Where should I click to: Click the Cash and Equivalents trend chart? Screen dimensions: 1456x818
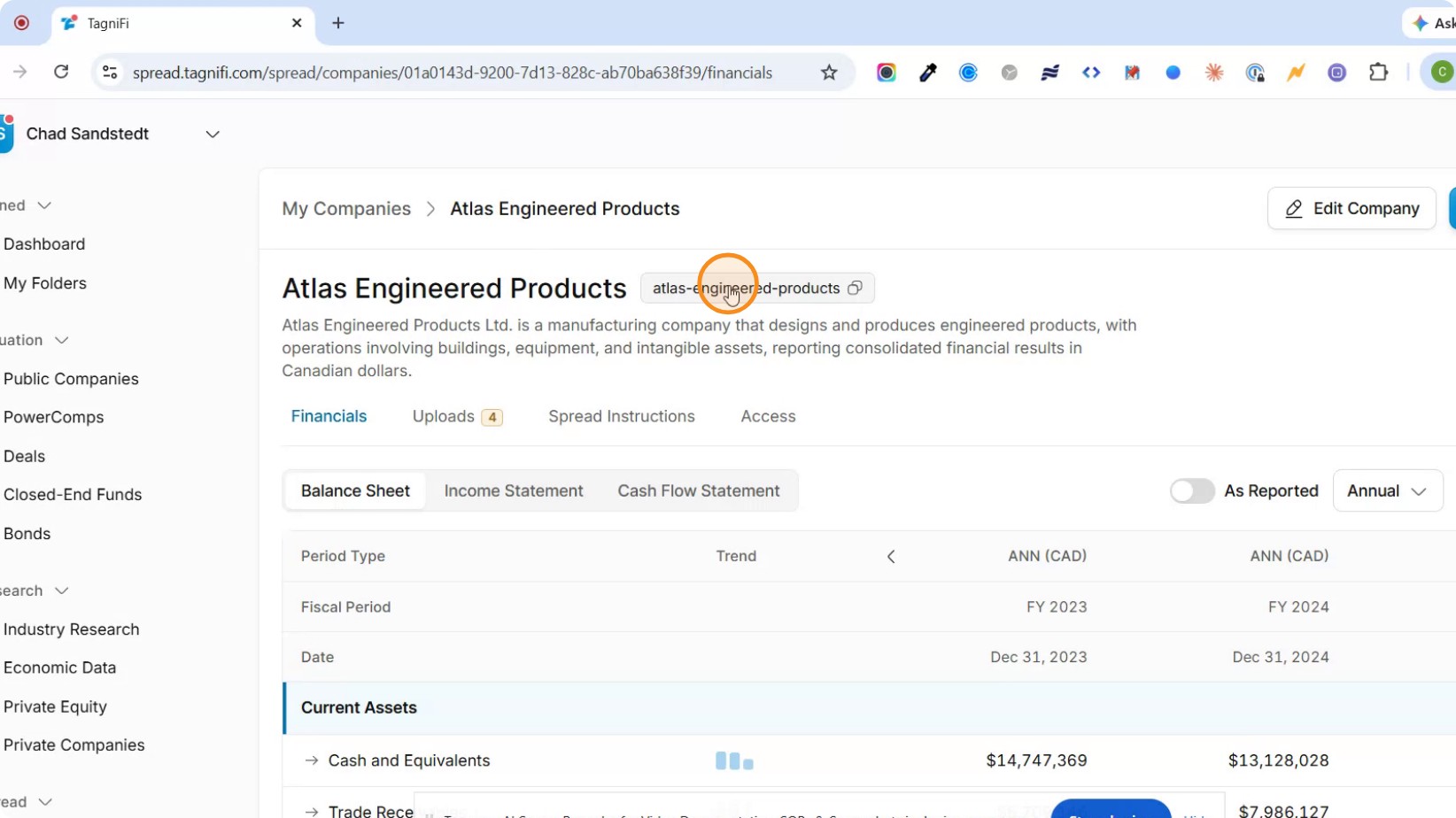(734, 760)
